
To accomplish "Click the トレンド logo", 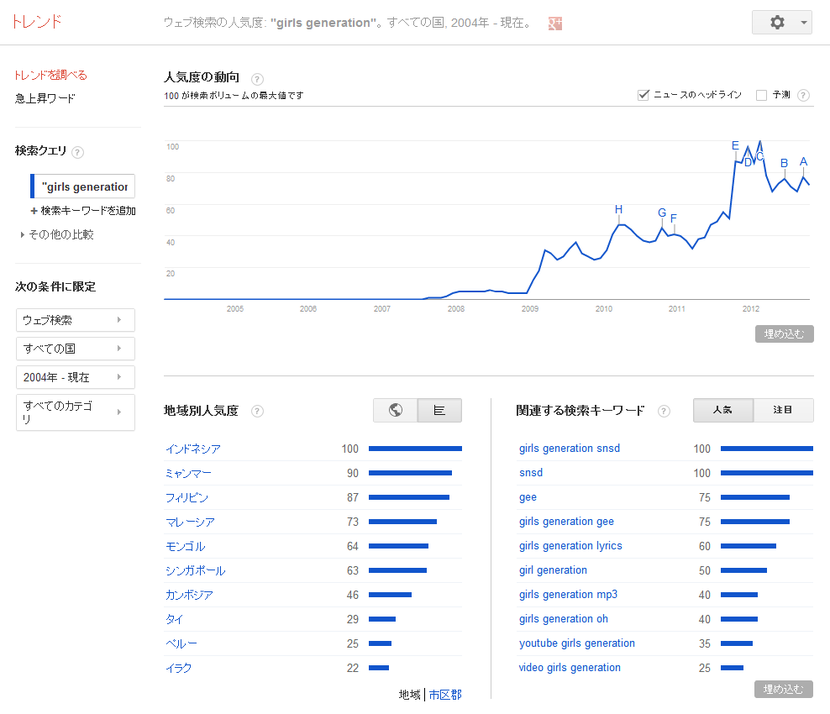I will [x=37, y=22].
